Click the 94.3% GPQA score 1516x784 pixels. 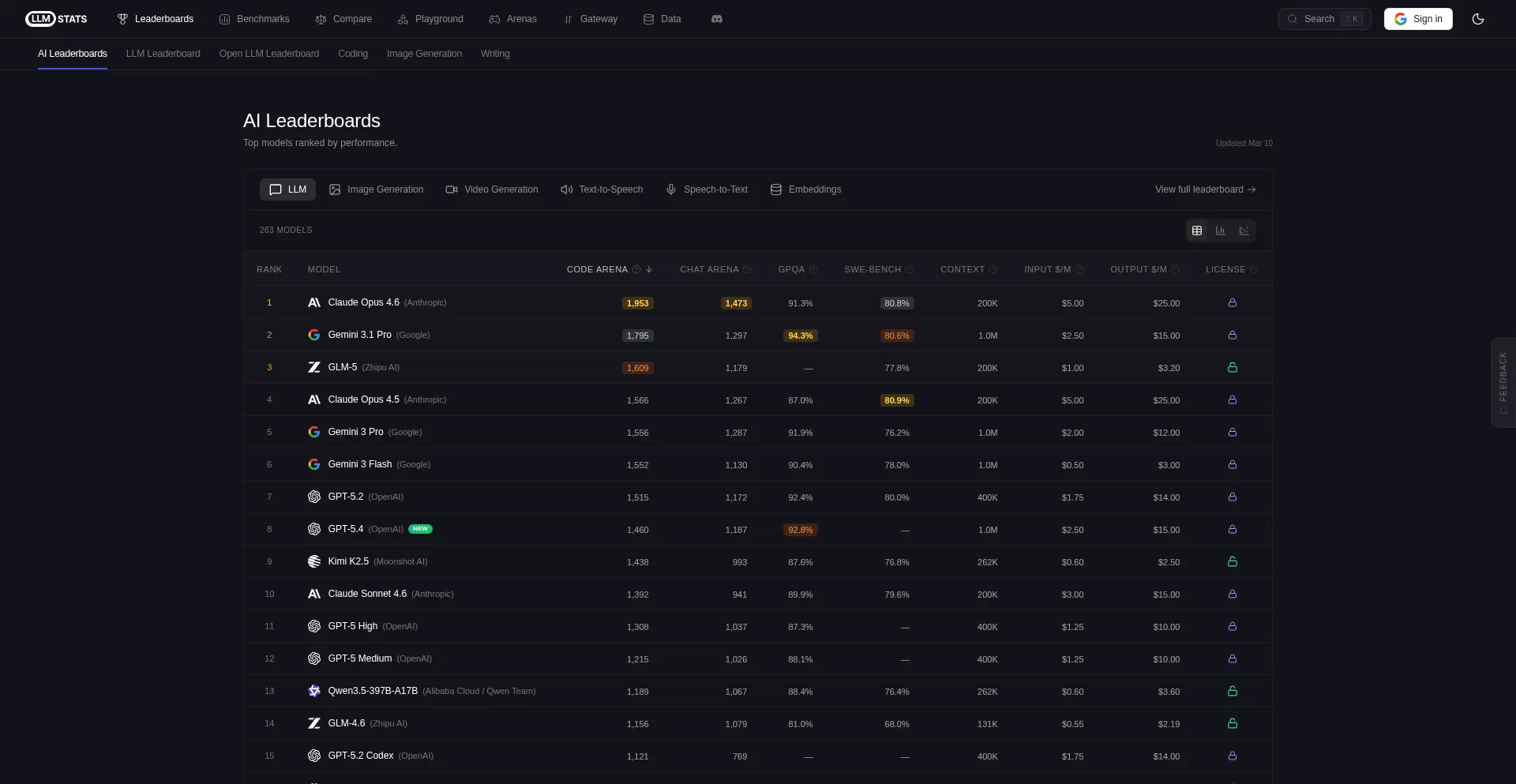800,336
